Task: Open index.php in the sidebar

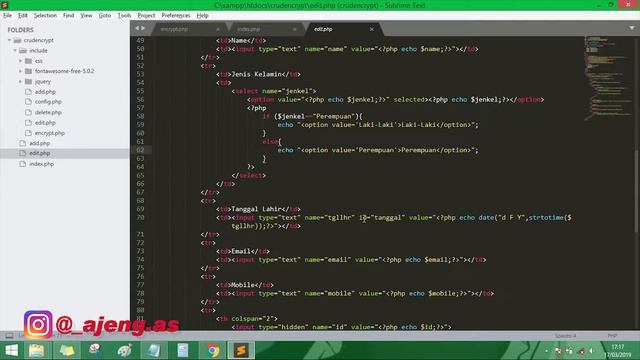Action: [41, 164]
